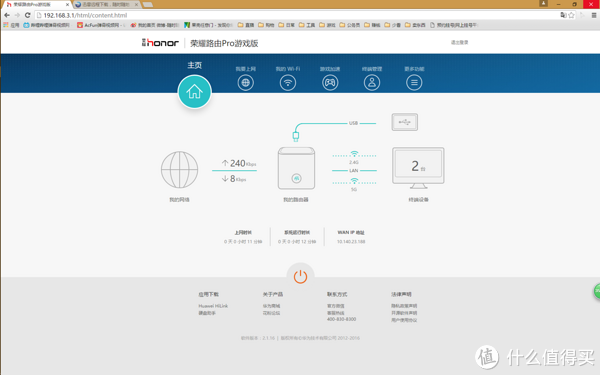Click the 联系方式 footer heading
Viewport: 600px width, 375px height.
click(x=337, y=294)
